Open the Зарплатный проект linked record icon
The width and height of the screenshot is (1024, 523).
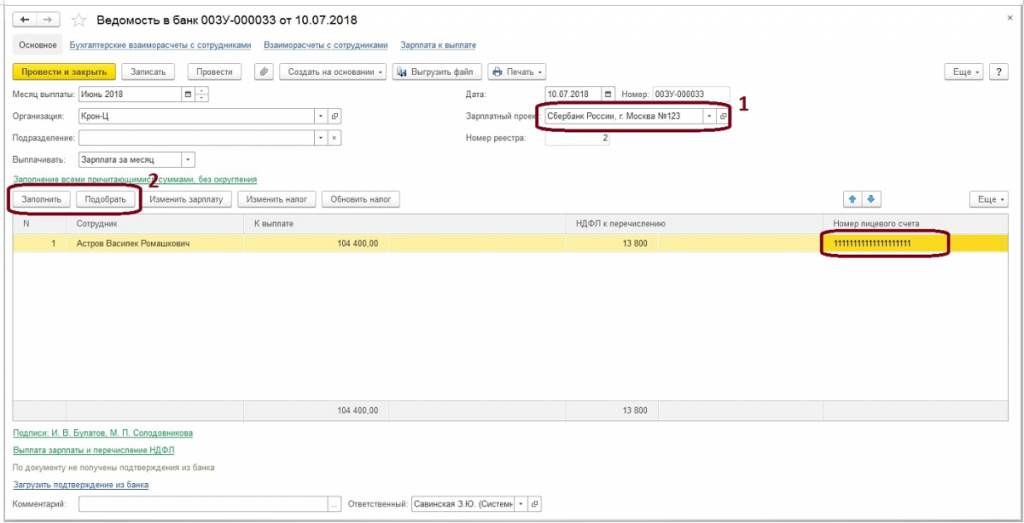[723, 116]
